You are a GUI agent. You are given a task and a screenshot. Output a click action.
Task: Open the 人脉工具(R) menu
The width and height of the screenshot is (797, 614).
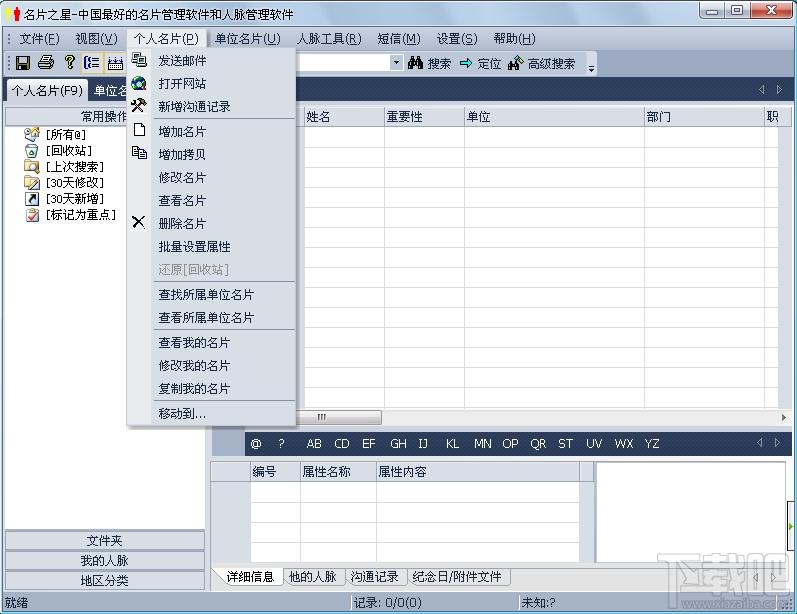pos(329,39)
